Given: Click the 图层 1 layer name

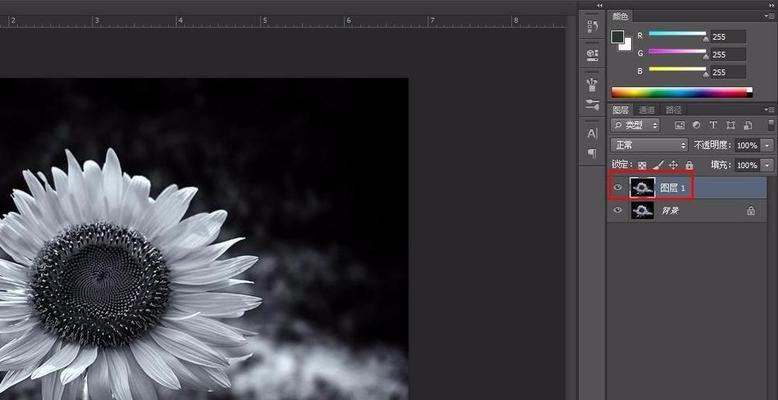Looking at the screenshot, I should pos(673,188).
